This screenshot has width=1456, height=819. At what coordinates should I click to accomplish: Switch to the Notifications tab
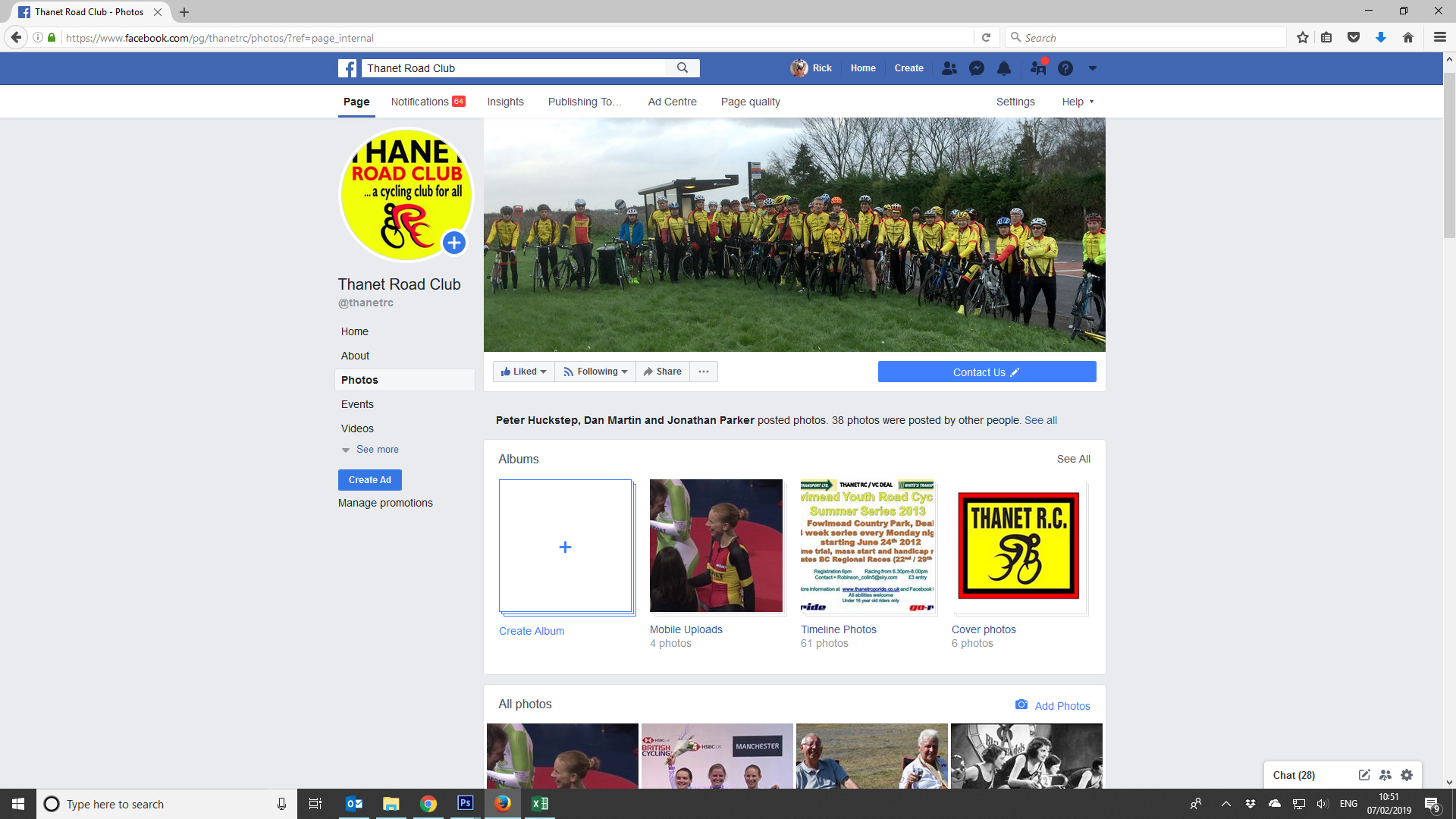[428, 102]
